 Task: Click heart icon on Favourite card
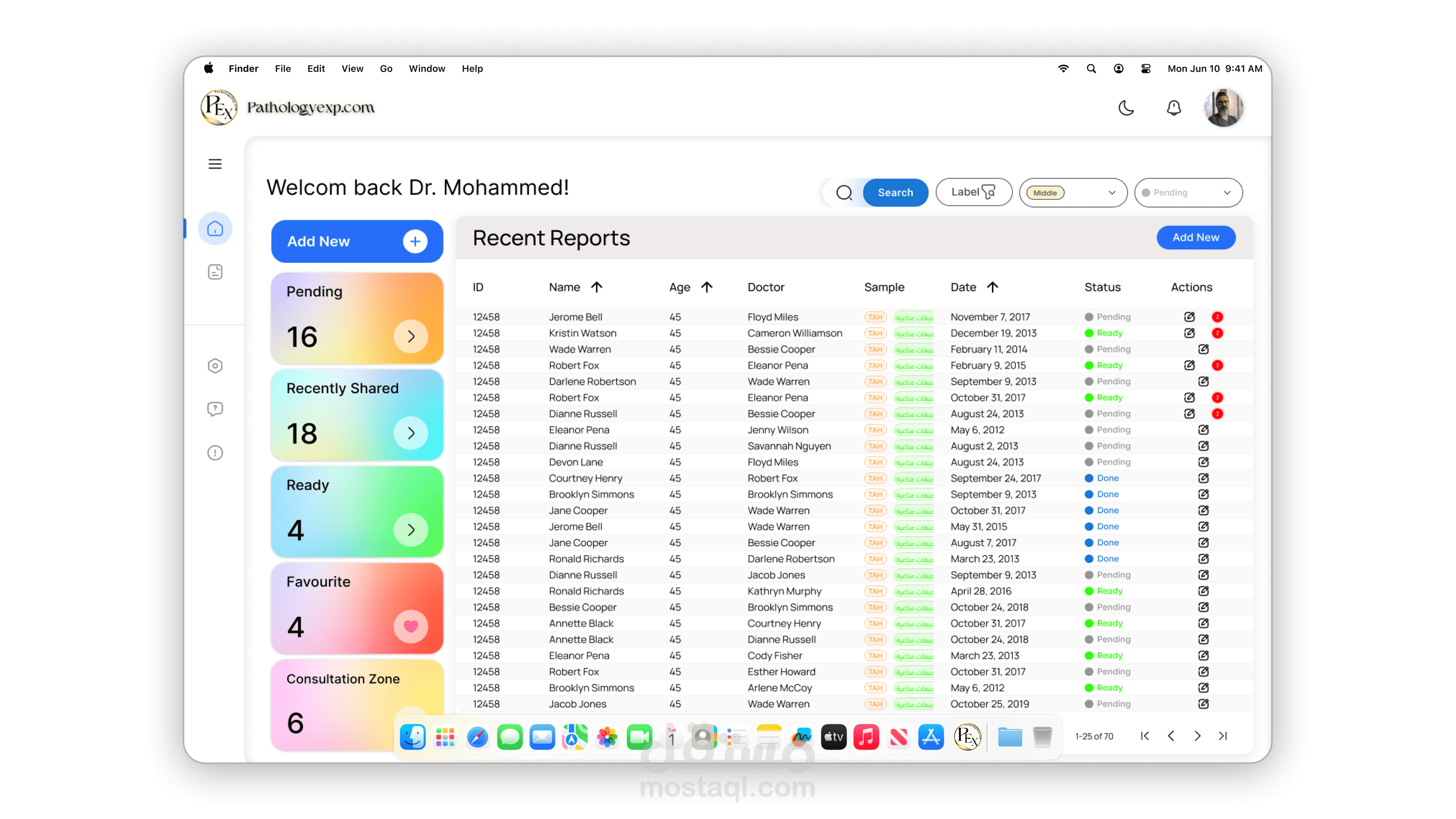[410, 626]
